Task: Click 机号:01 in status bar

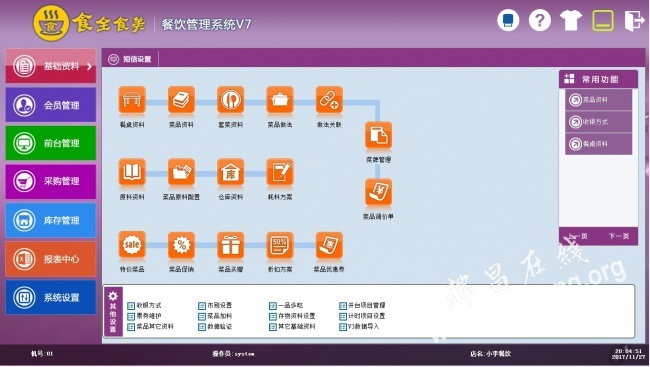Action: click(42, 354)
